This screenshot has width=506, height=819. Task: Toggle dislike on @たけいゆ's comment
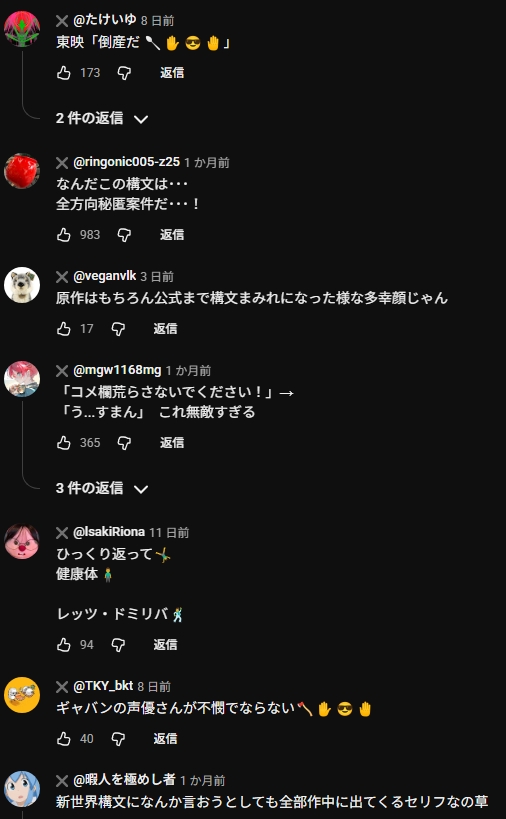coord(124,73)
